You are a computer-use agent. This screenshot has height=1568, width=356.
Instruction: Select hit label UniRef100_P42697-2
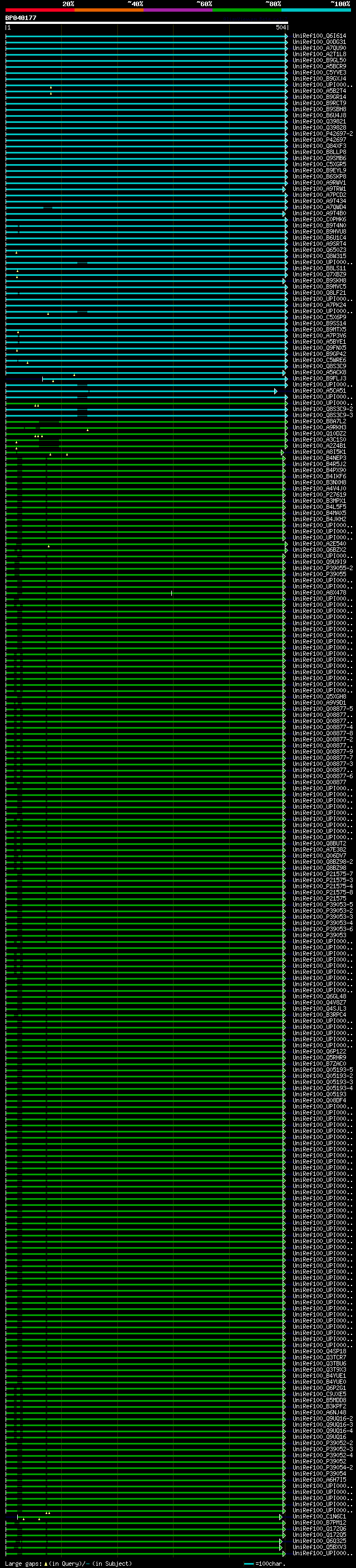click(x=323, y=134)
